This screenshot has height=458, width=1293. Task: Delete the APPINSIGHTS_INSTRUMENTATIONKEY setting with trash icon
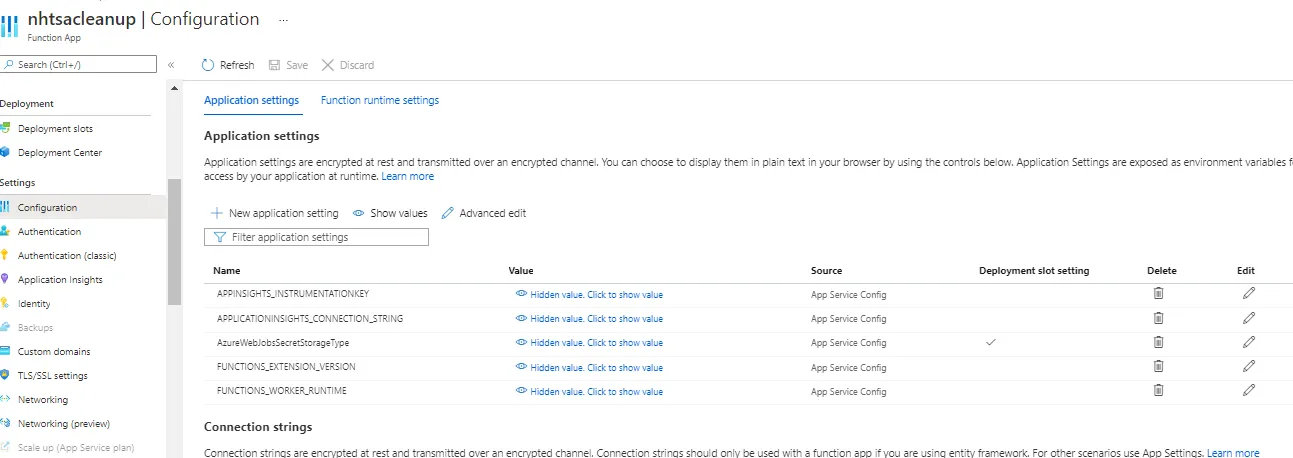(1158, 294)
